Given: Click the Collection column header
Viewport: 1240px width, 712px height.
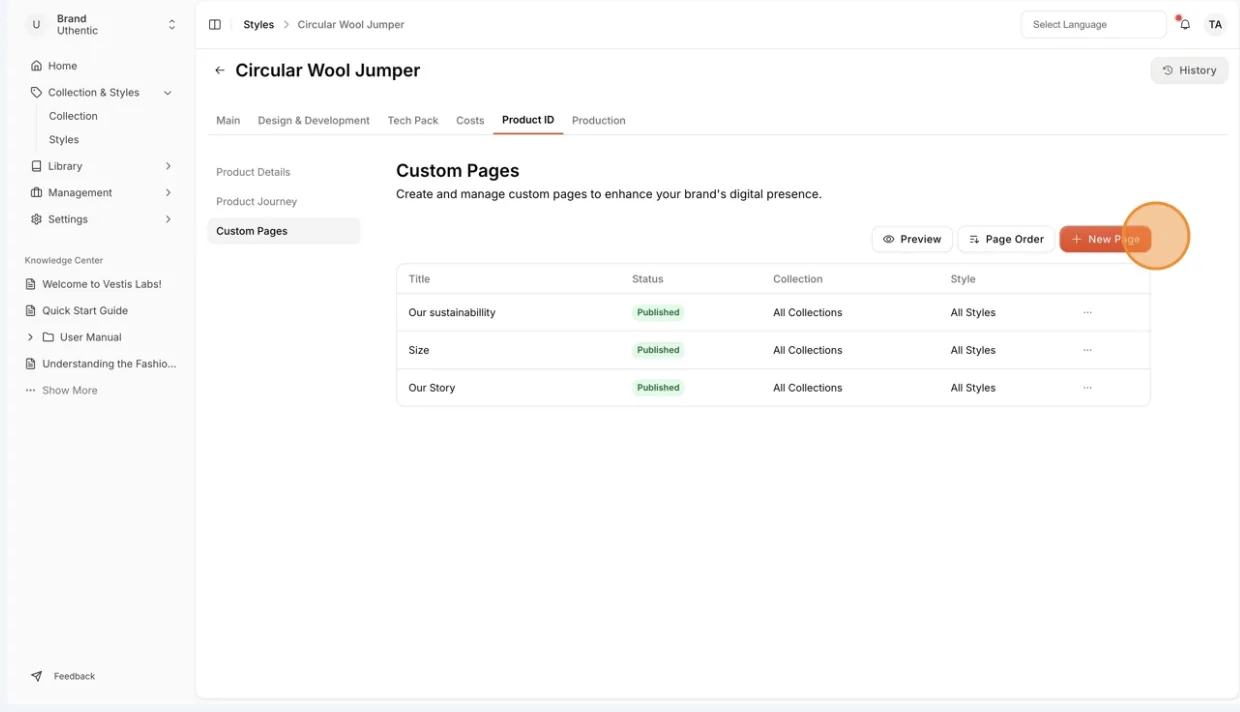Looking at the screenshot, I should (x=798, y=279).
